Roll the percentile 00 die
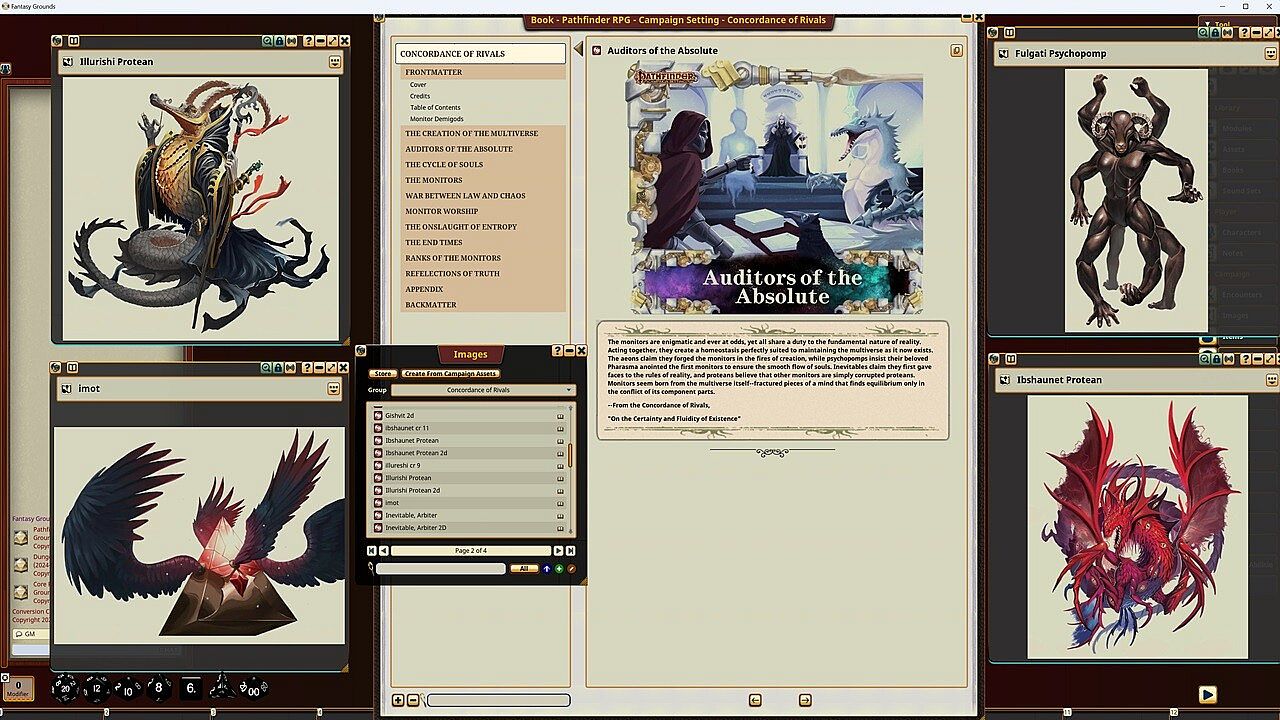 point(254,689)
